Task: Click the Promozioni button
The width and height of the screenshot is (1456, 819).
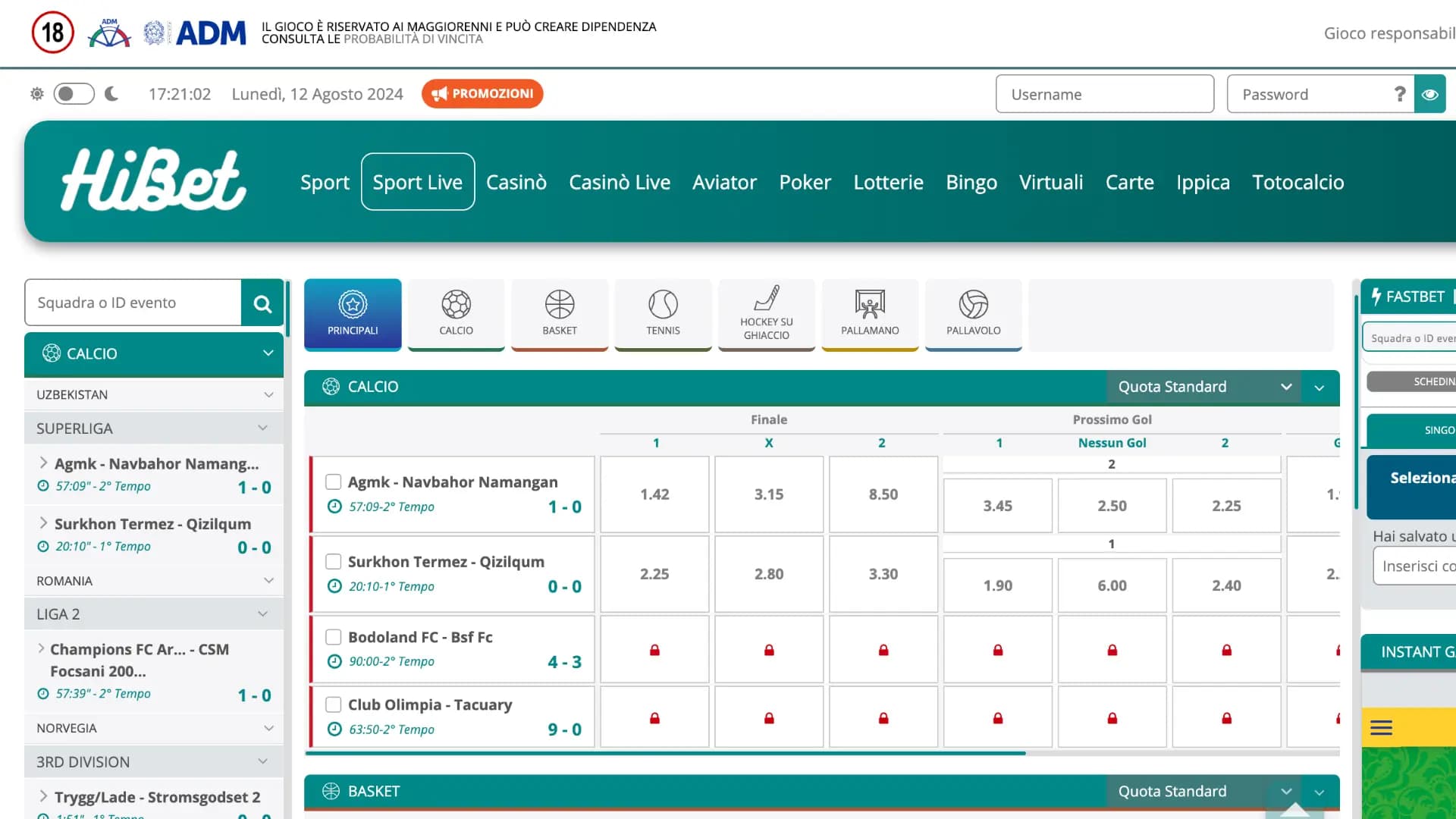Action: [482, 94]
